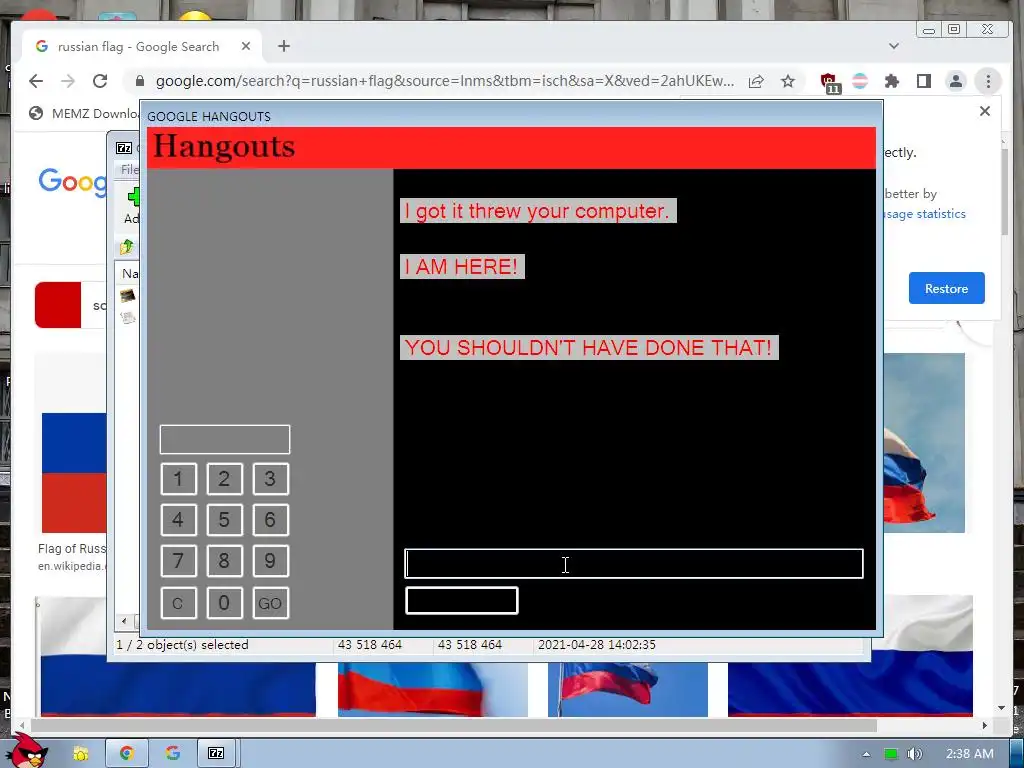The height and width of the screenshot is (768, 1024).
Task: Click the '2021-04-28 14:02:35' status entry
Action: coord(596,645)
